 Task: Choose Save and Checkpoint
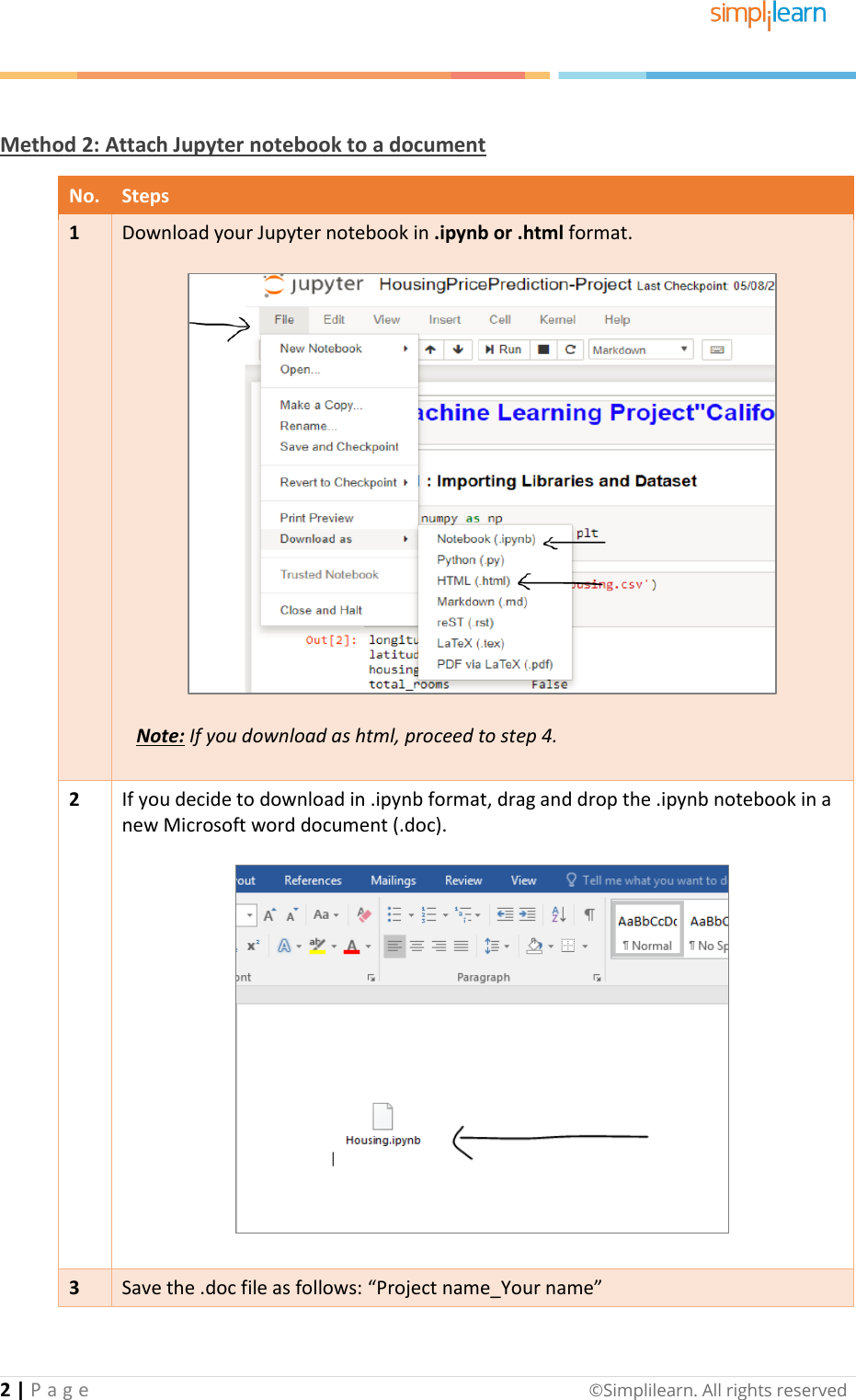pyautogui.click(x=339, y=447)
